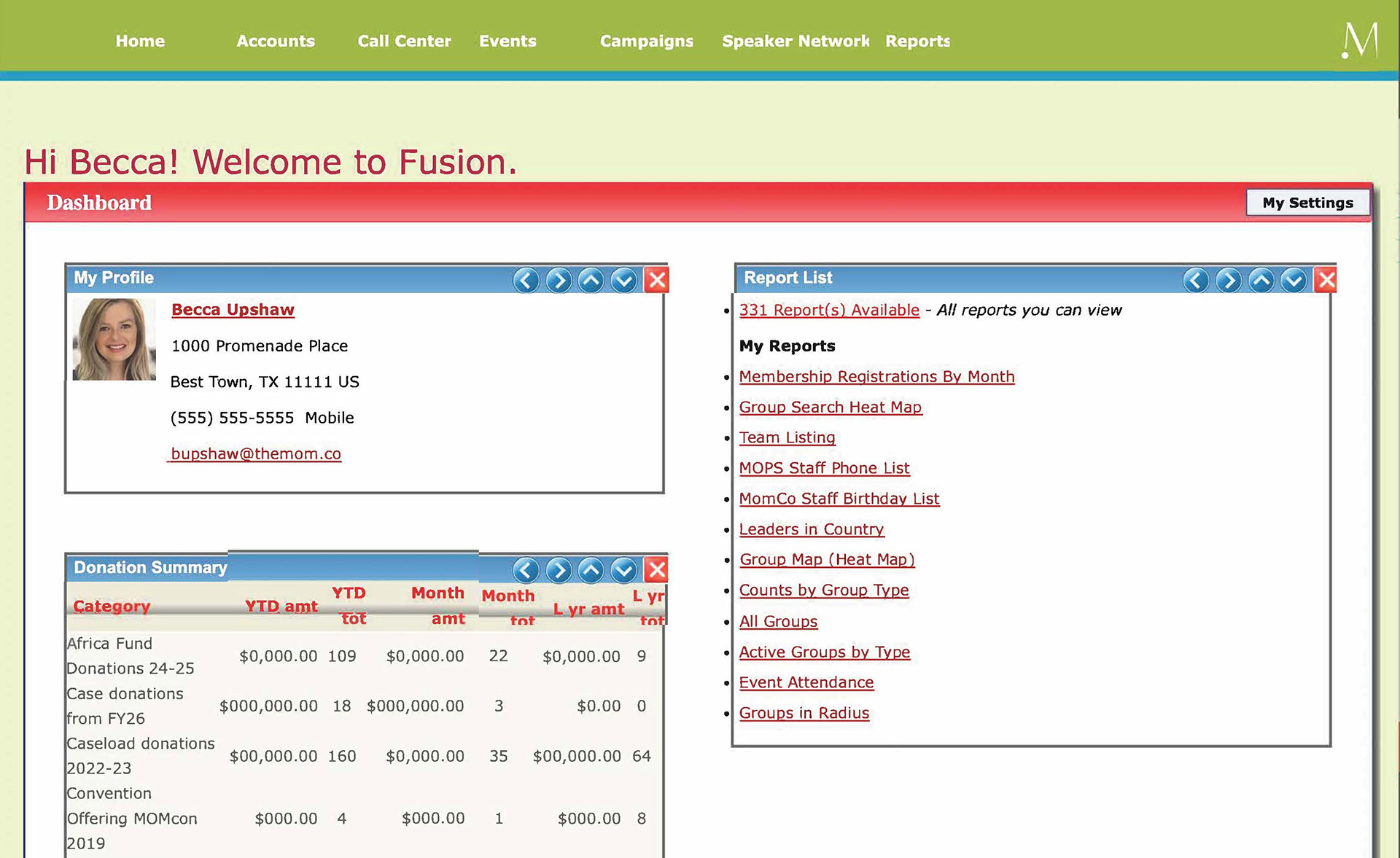This screenshot has height=858, width=1400.
Task: Move My Profile panel right arrow
Action: pyautogui.click(x=559, y=280)
